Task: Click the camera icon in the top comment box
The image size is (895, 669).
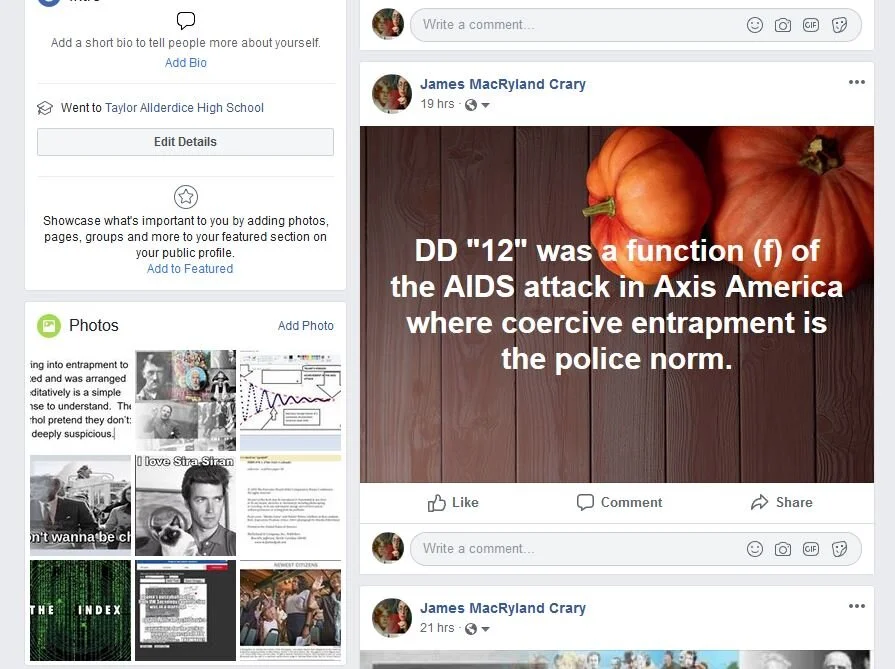Action: [783, 25]
